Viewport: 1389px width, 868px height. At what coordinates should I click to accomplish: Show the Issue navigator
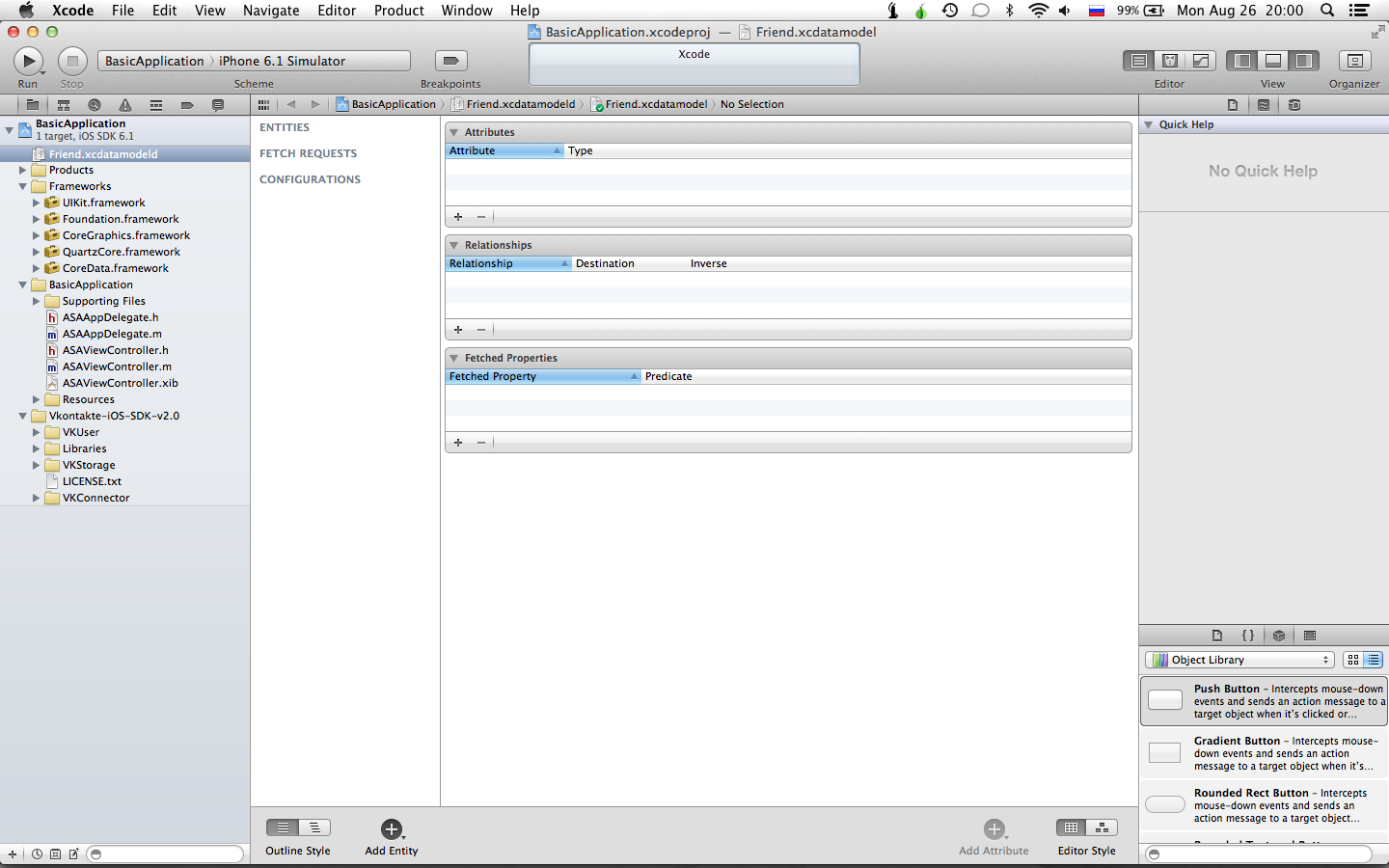pos(125,104)
